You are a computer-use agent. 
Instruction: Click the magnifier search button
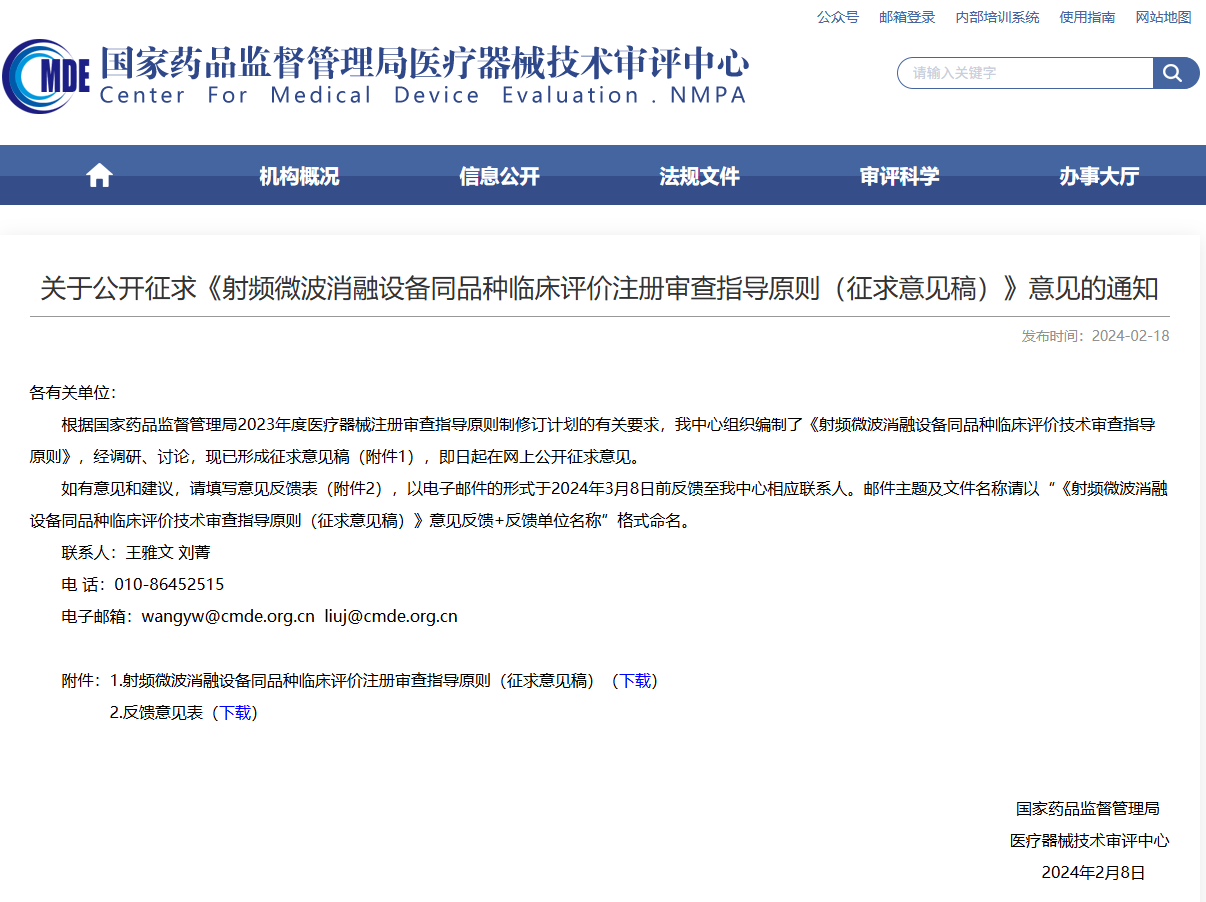[x=1176, y=73]
